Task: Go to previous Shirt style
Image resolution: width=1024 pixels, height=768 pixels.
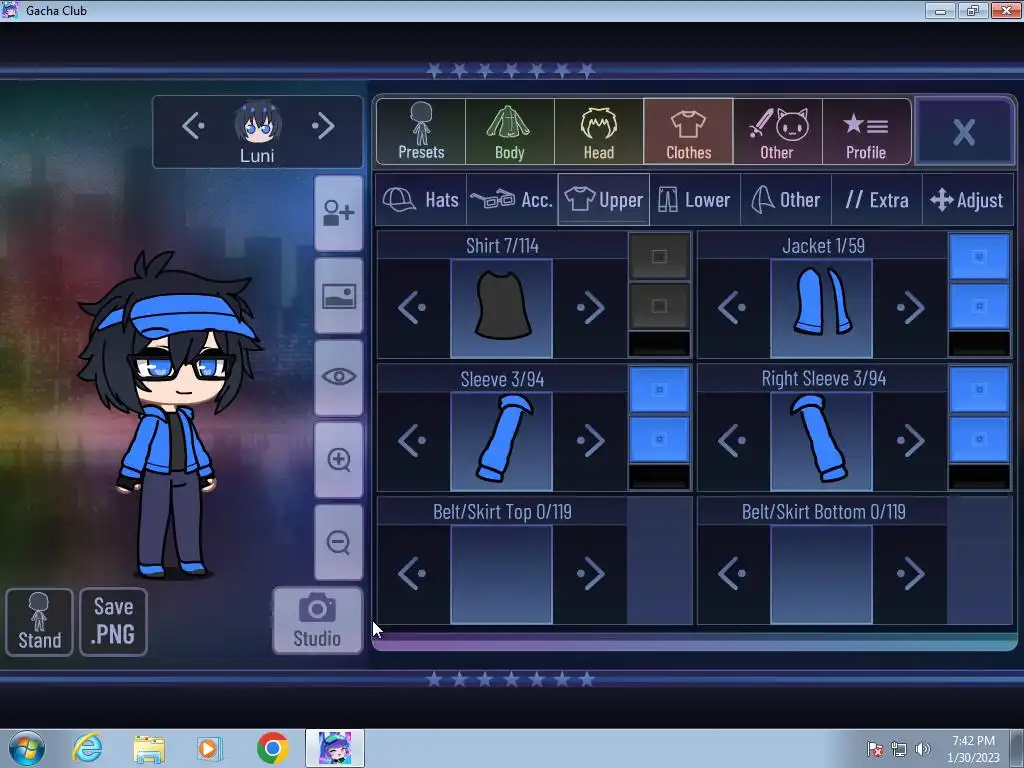Action: point(413,308)
